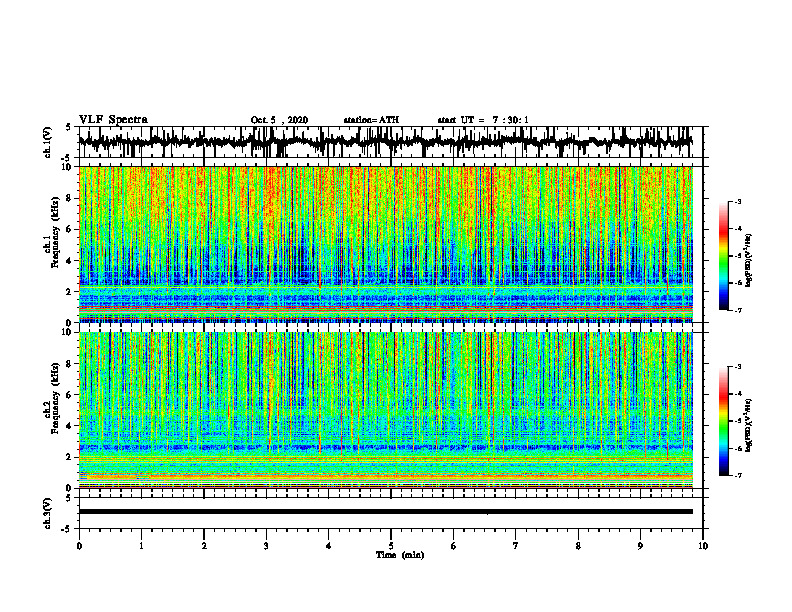Image resolution: width=792 pixels, height=612 pixels.
Task: Click the "-7" label on ch.2 colorbar
Action: (737, 475)
